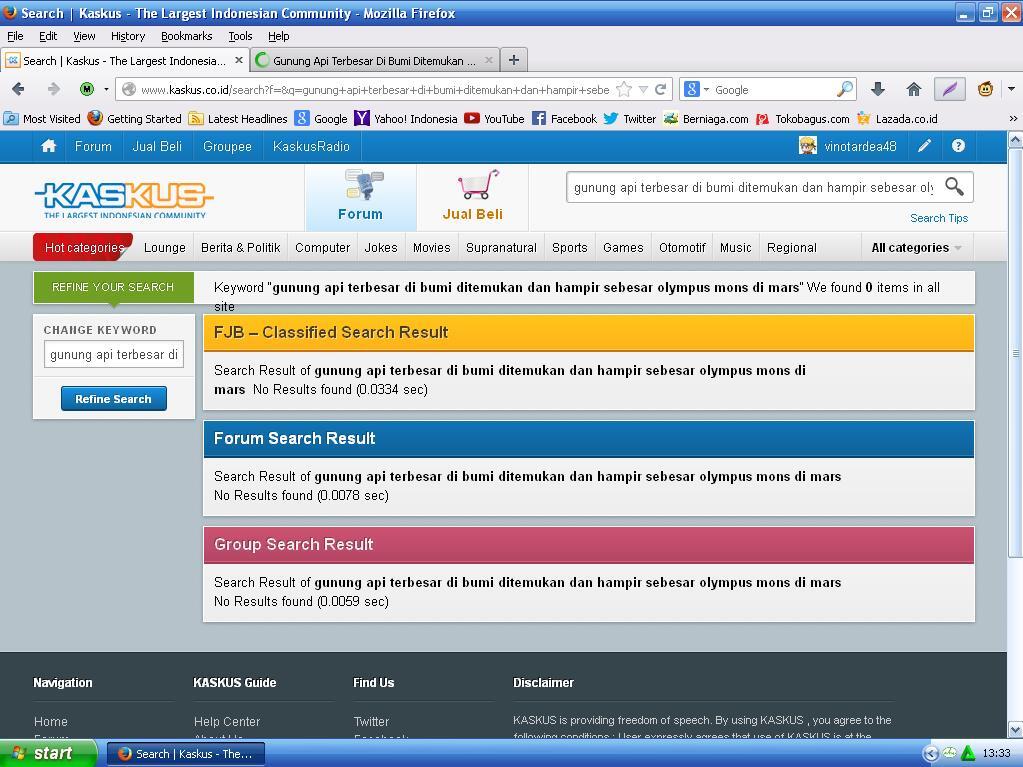Open the Google search engine dropdown
Image resolution: width=1023 pixels, height=767 pixels.
(706, 89)
